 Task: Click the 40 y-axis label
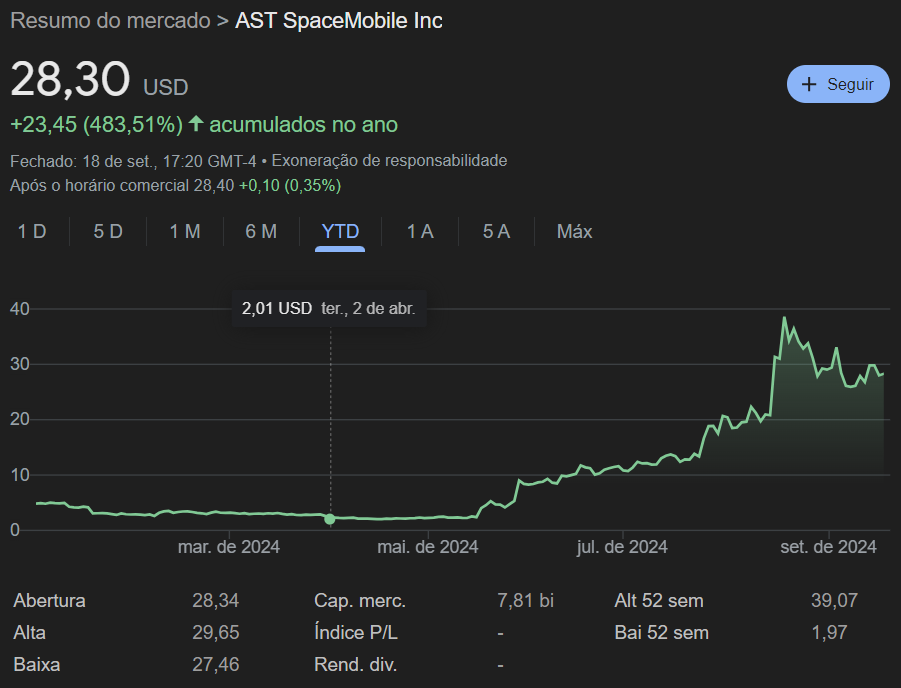click(x=20, y=309)
